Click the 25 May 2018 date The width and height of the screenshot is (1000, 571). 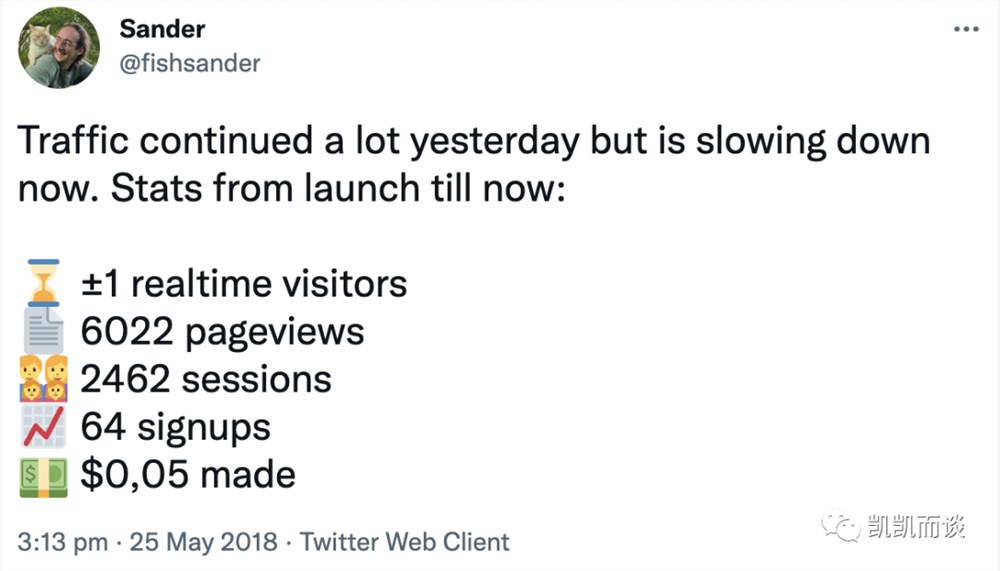[203, 542]
